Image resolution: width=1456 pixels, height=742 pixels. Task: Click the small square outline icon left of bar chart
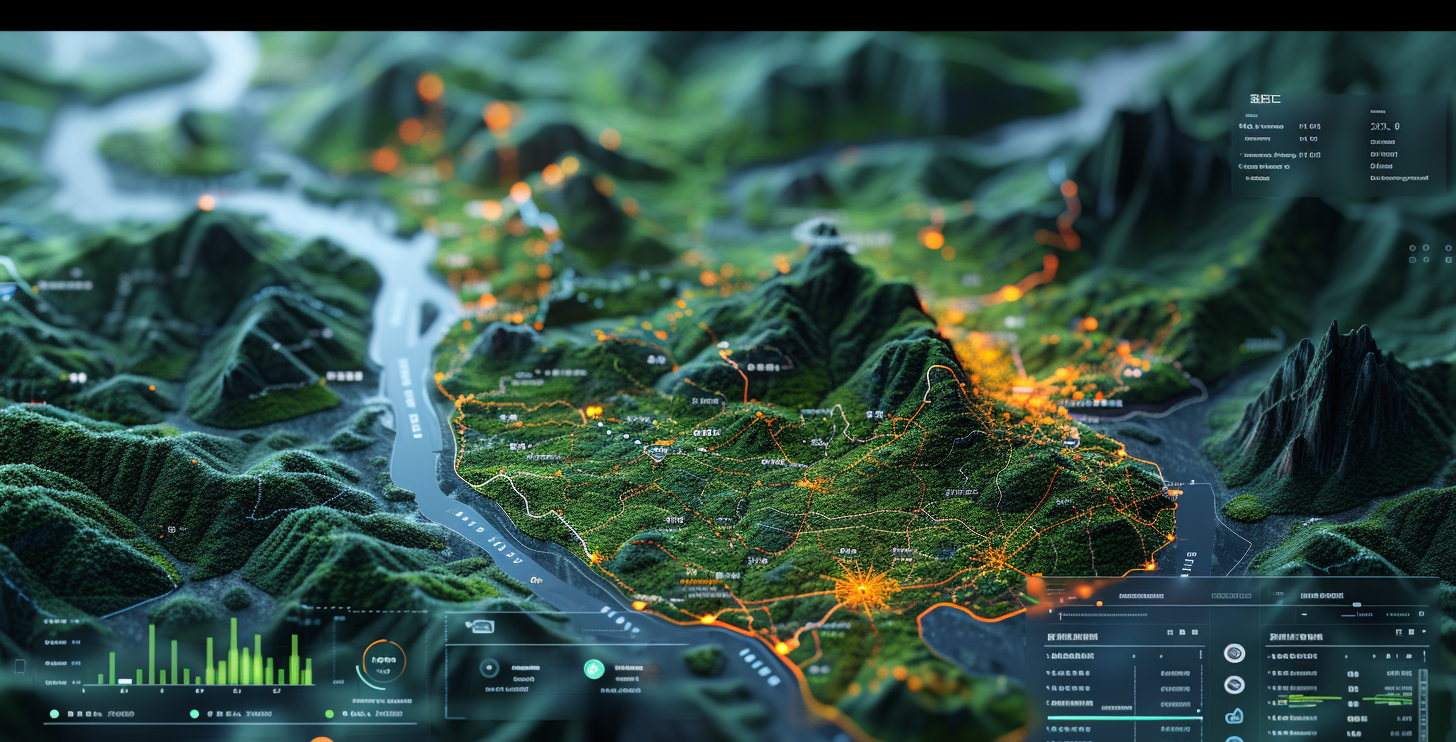tap(20, 666)
